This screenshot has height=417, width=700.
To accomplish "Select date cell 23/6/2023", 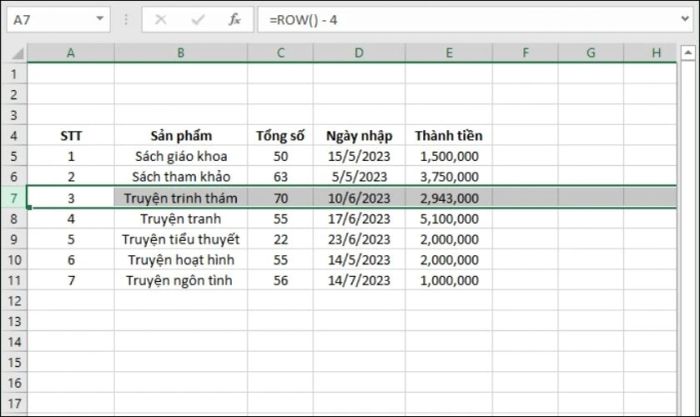I will click(359, 239).
